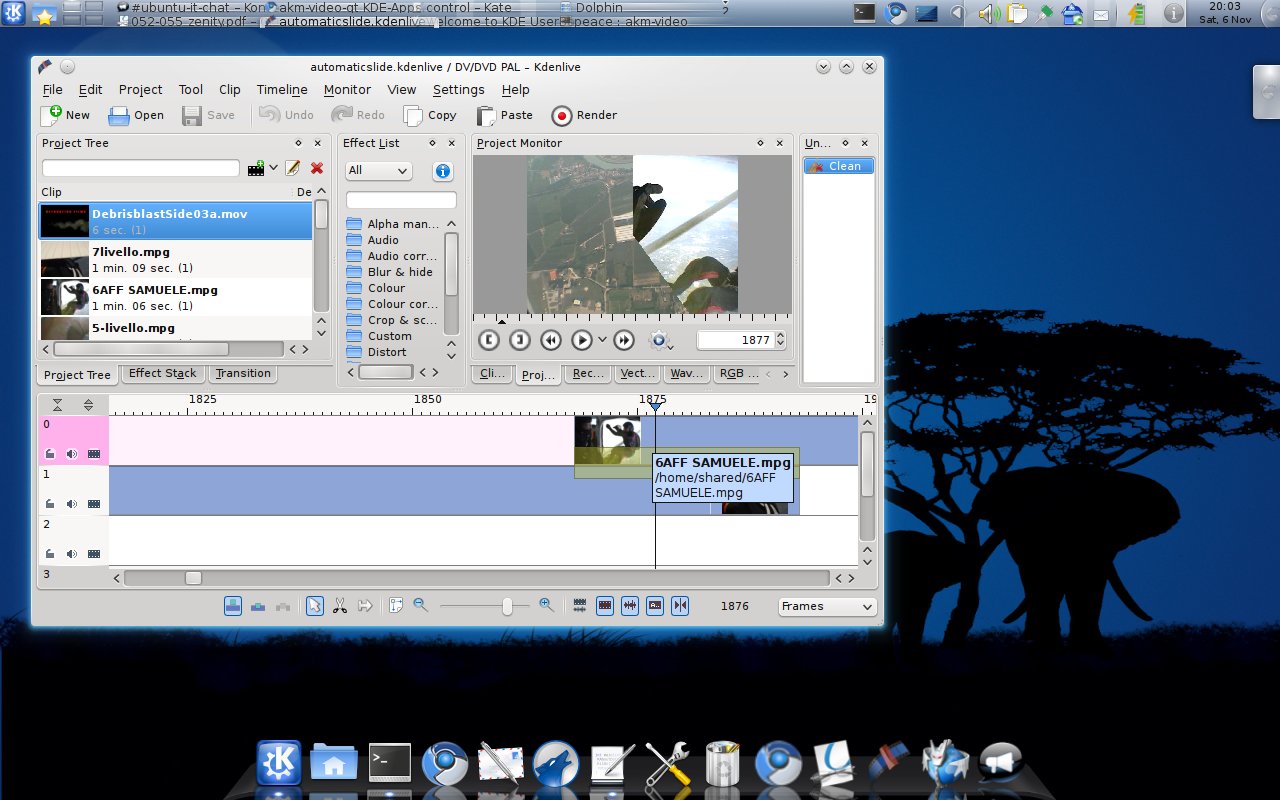Click the Add Clip filmstrip icon
Screen dimensions: 1280x800
(256, 168)
